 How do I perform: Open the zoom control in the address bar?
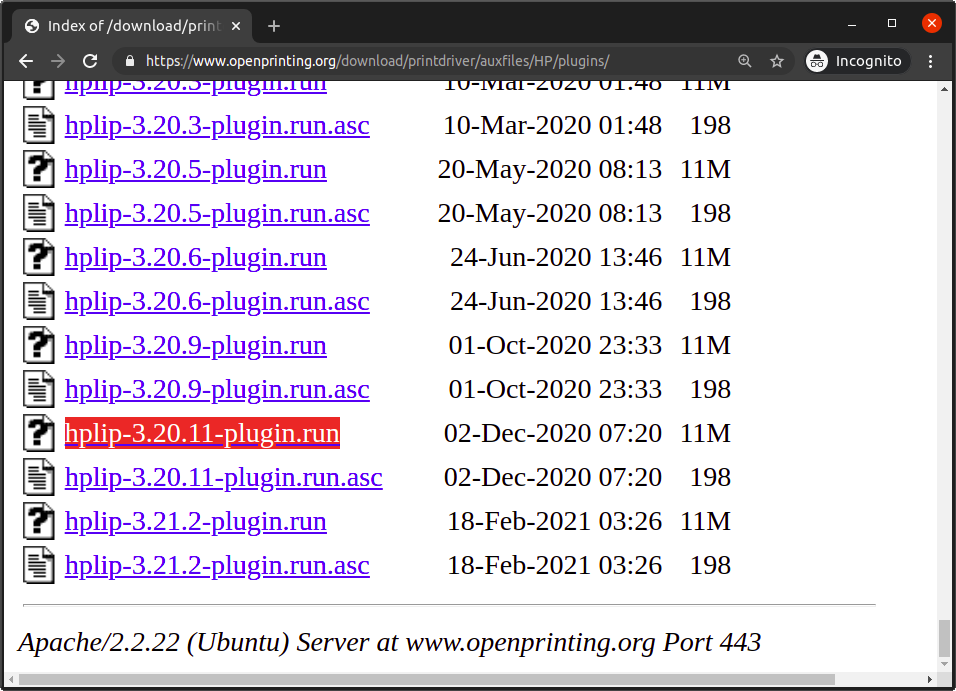tap(744, 61)
